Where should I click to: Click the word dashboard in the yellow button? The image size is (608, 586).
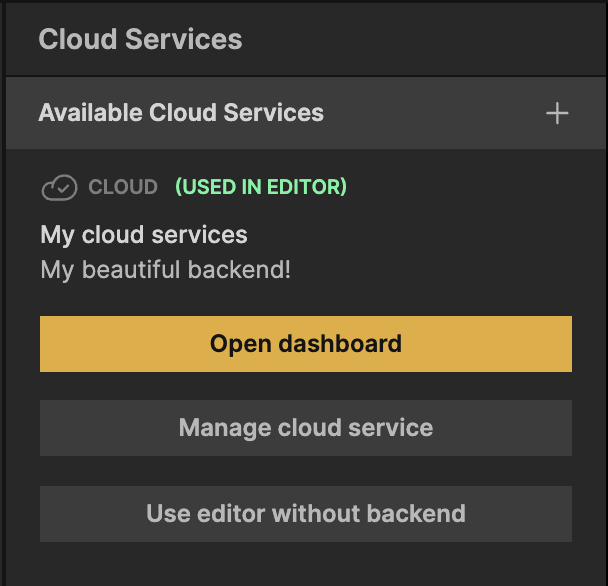[340, 344]
